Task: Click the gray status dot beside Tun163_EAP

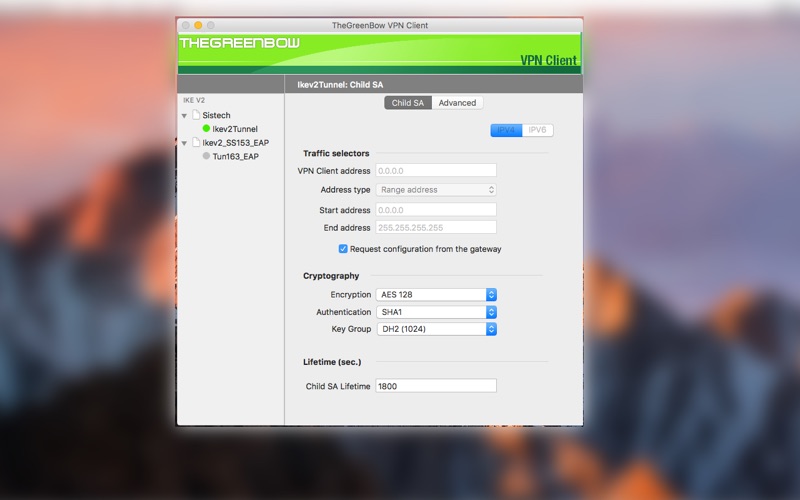Action: [206, 156]
